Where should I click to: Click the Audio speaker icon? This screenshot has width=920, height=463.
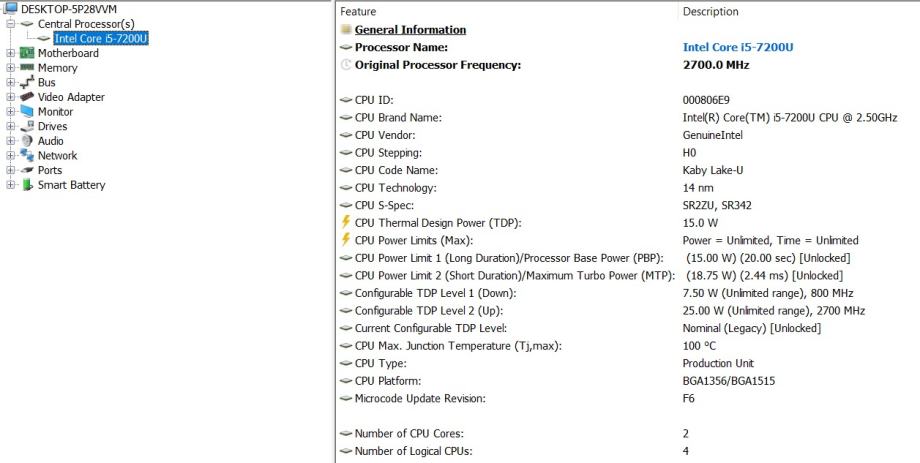(x=27, y=141)
